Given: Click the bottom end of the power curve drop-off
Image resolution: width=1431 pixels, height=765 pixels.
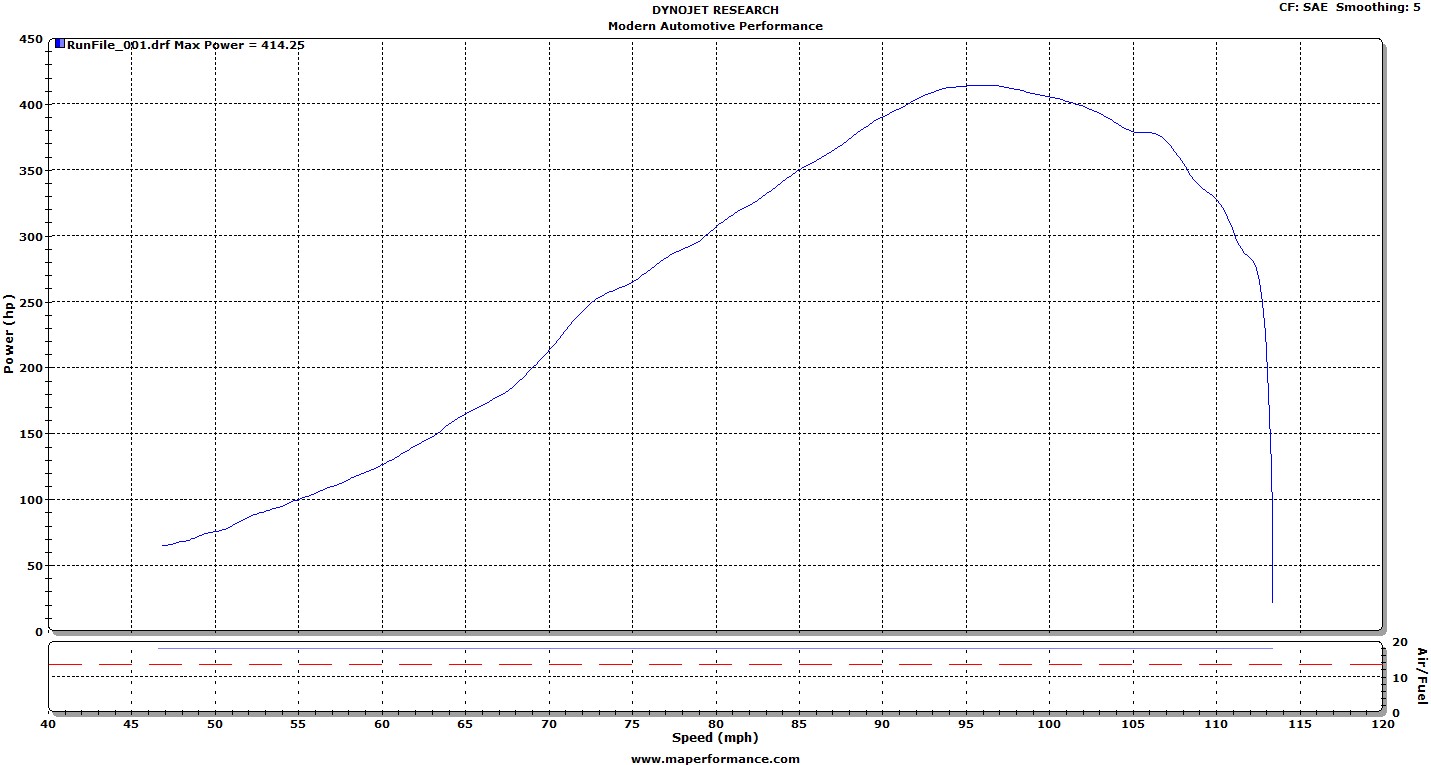Looking at the screenshot, I should point(1272,601).
